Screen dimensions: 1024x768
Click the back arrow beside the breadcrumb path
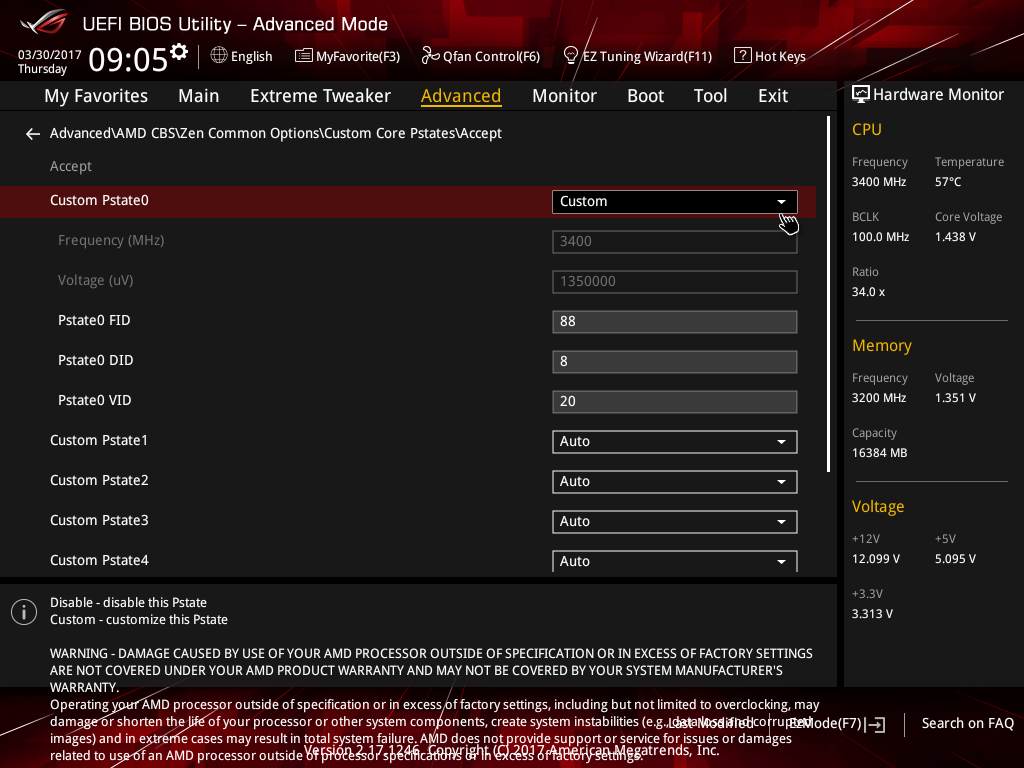(x=33, y=134)
